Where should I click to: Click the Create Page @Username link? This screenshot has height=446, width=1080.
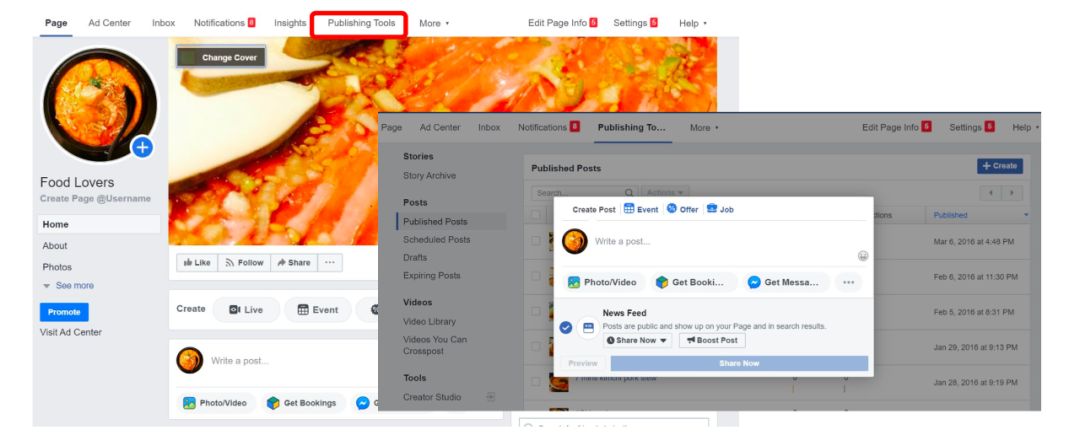[95, 198]
